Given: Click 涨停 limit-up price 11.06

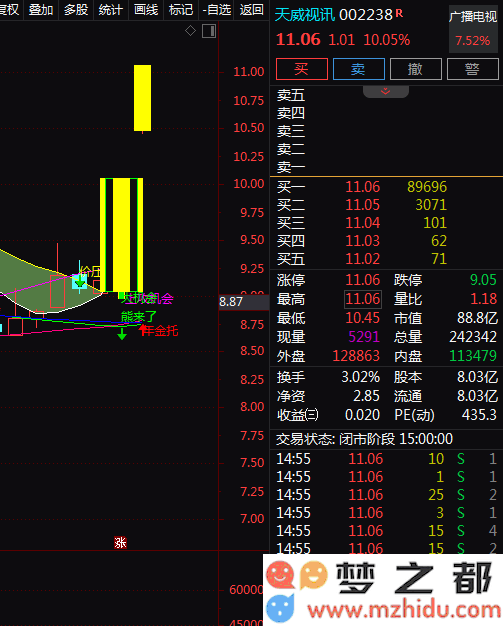Looking at the screenshot, I should pos(362,280).
